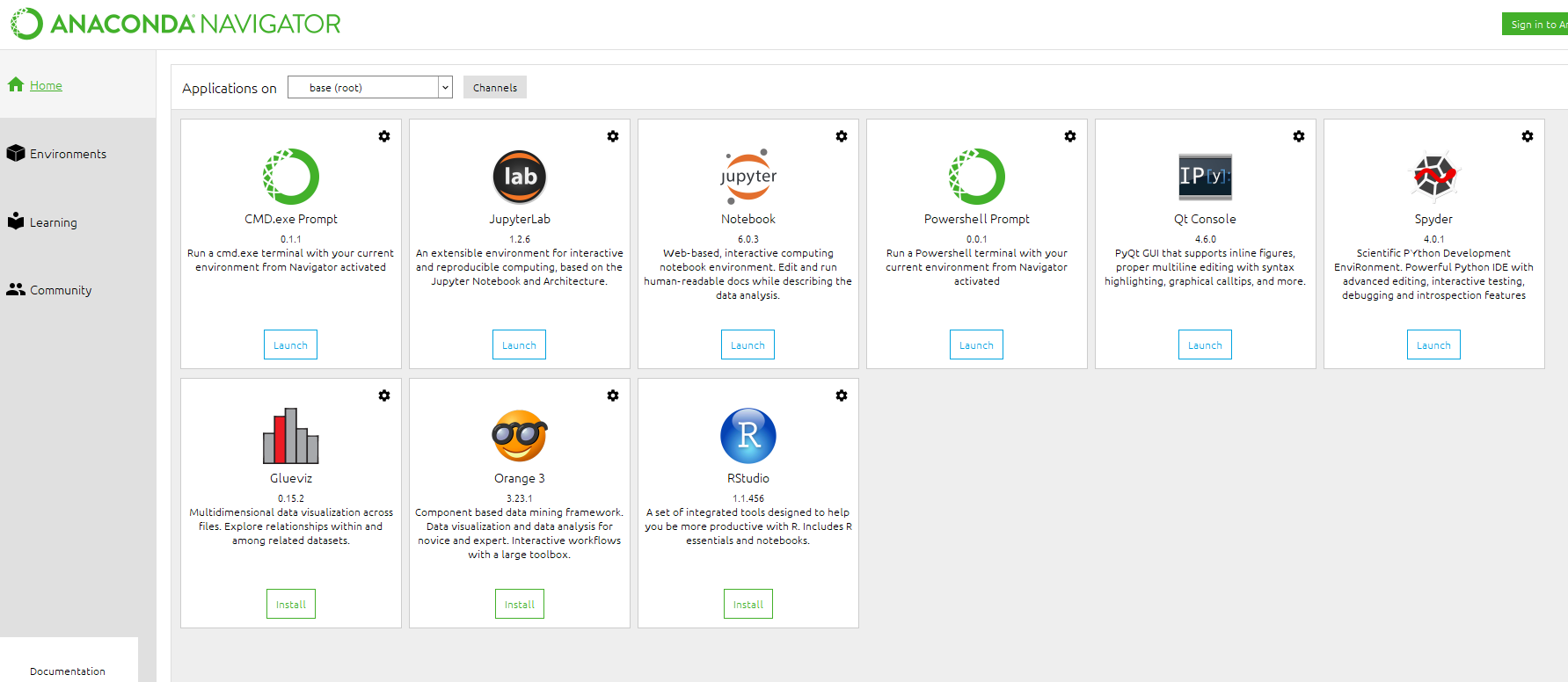Click the Orange 3 application icon
1568x682 pixels.
click(x=519, y=436)
